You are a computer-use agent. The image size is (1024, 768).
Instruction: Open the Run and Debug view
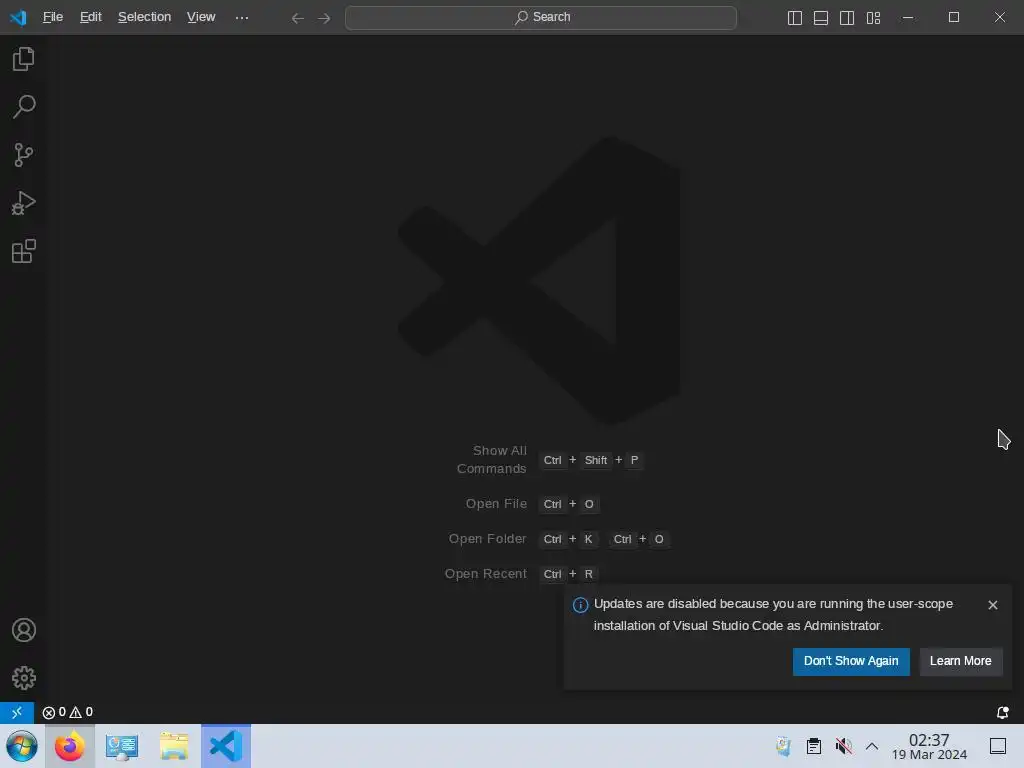[x=24, y=203]
